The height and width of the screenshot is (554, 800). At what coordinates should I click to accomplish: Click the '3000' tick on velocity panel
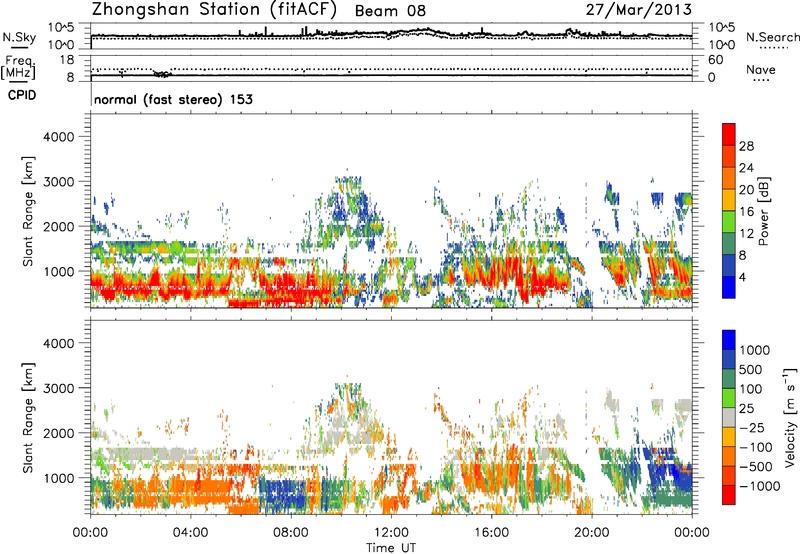coord(59,388)
